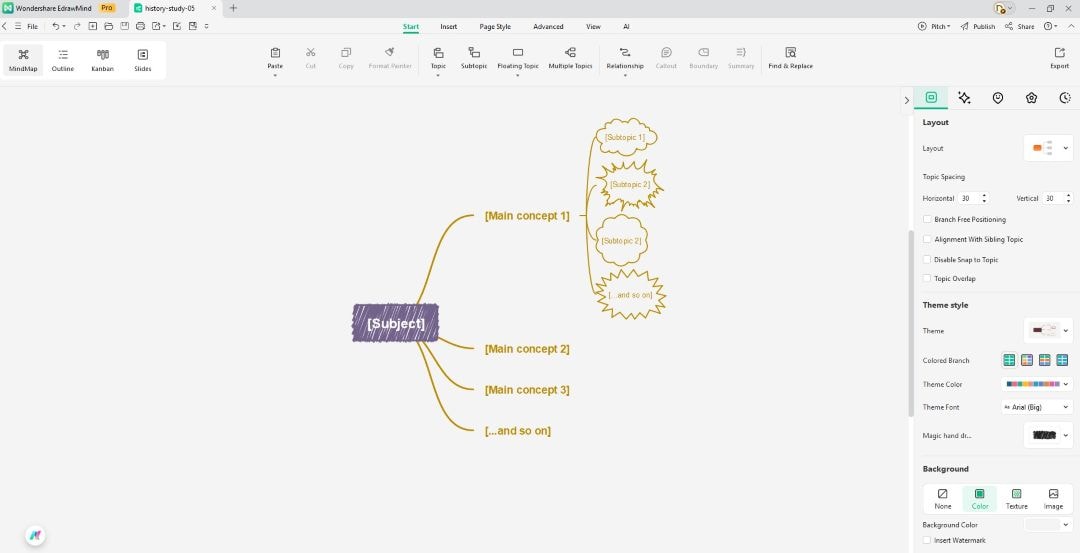This screenshot has width=1080, height=553.
Task: Open the Insert ribbon tab
Action: (448, 27)
